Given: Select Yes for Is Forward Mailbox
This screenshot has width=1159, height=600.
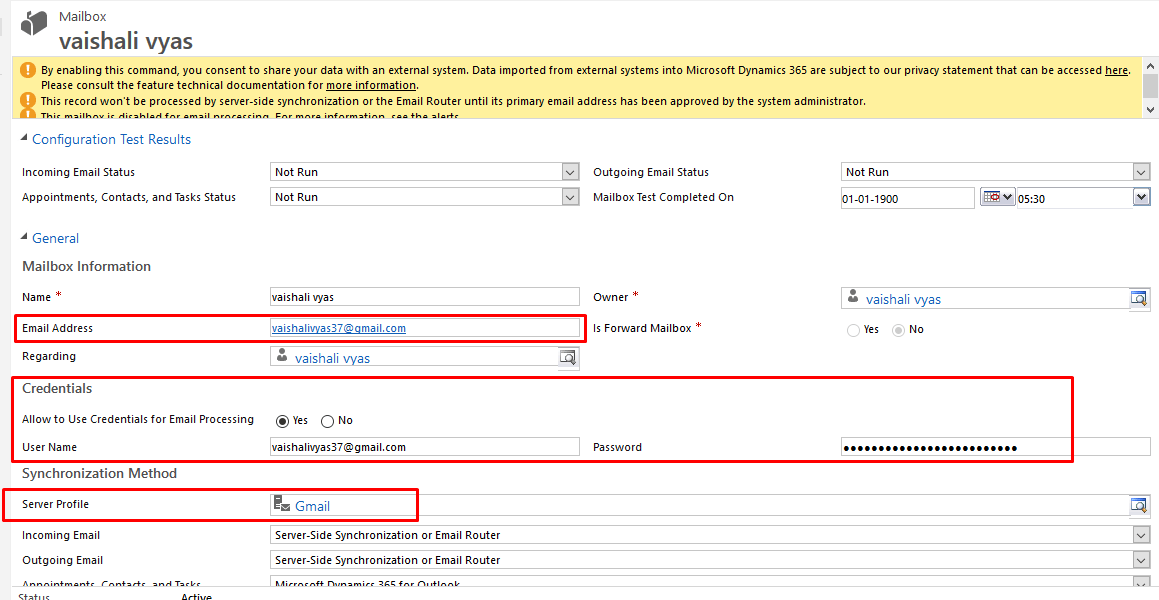Looking at the screenshot, I should click(853, 330).
